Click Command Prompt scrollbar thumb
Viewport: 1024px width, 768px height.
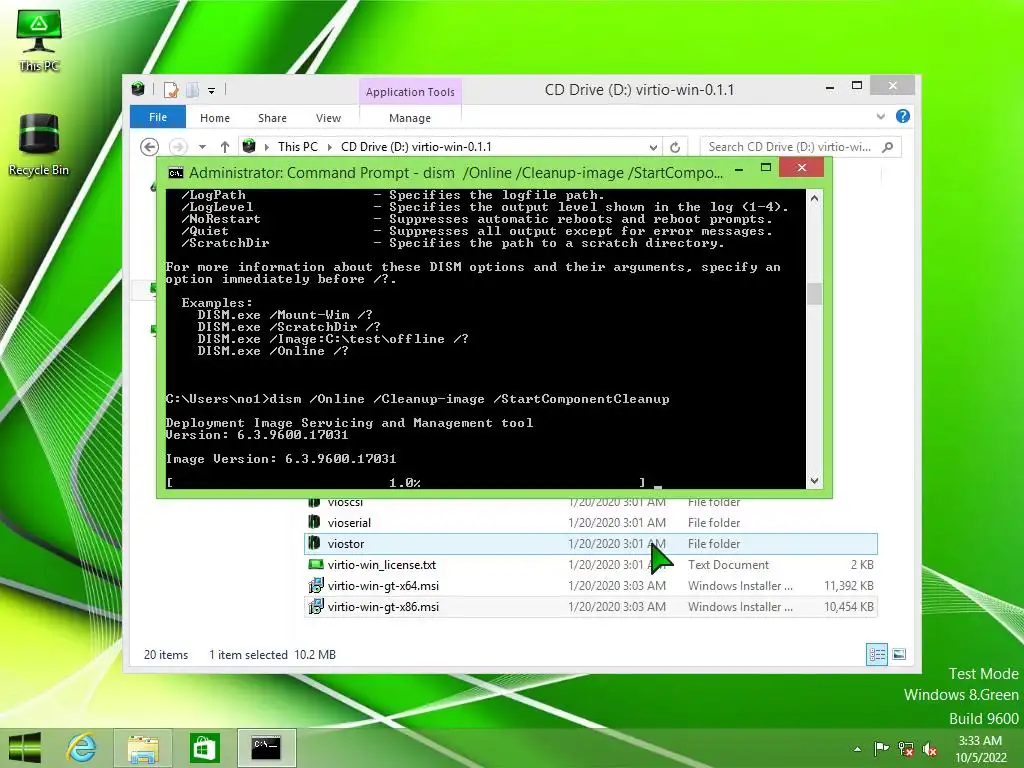[814, 294]
